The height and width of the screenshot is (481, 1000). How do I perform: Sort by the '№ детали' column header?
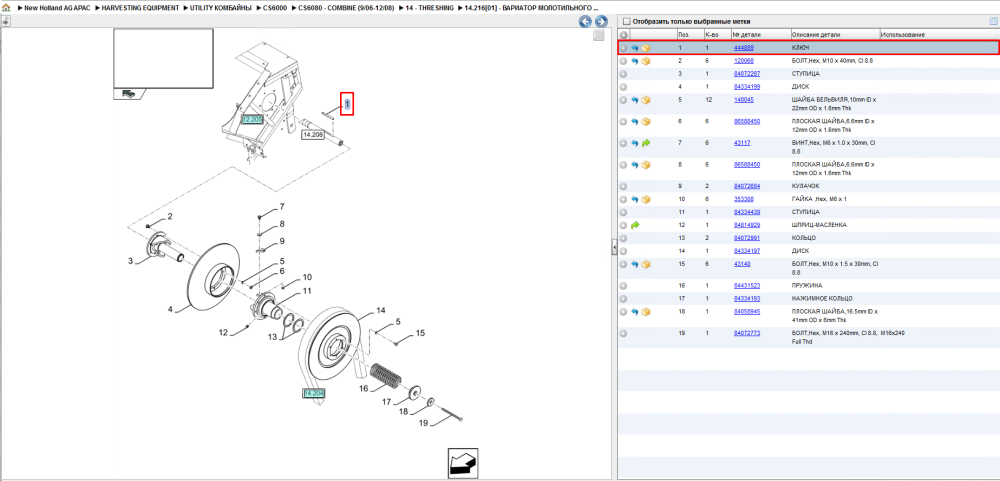[x=760, y=34]
